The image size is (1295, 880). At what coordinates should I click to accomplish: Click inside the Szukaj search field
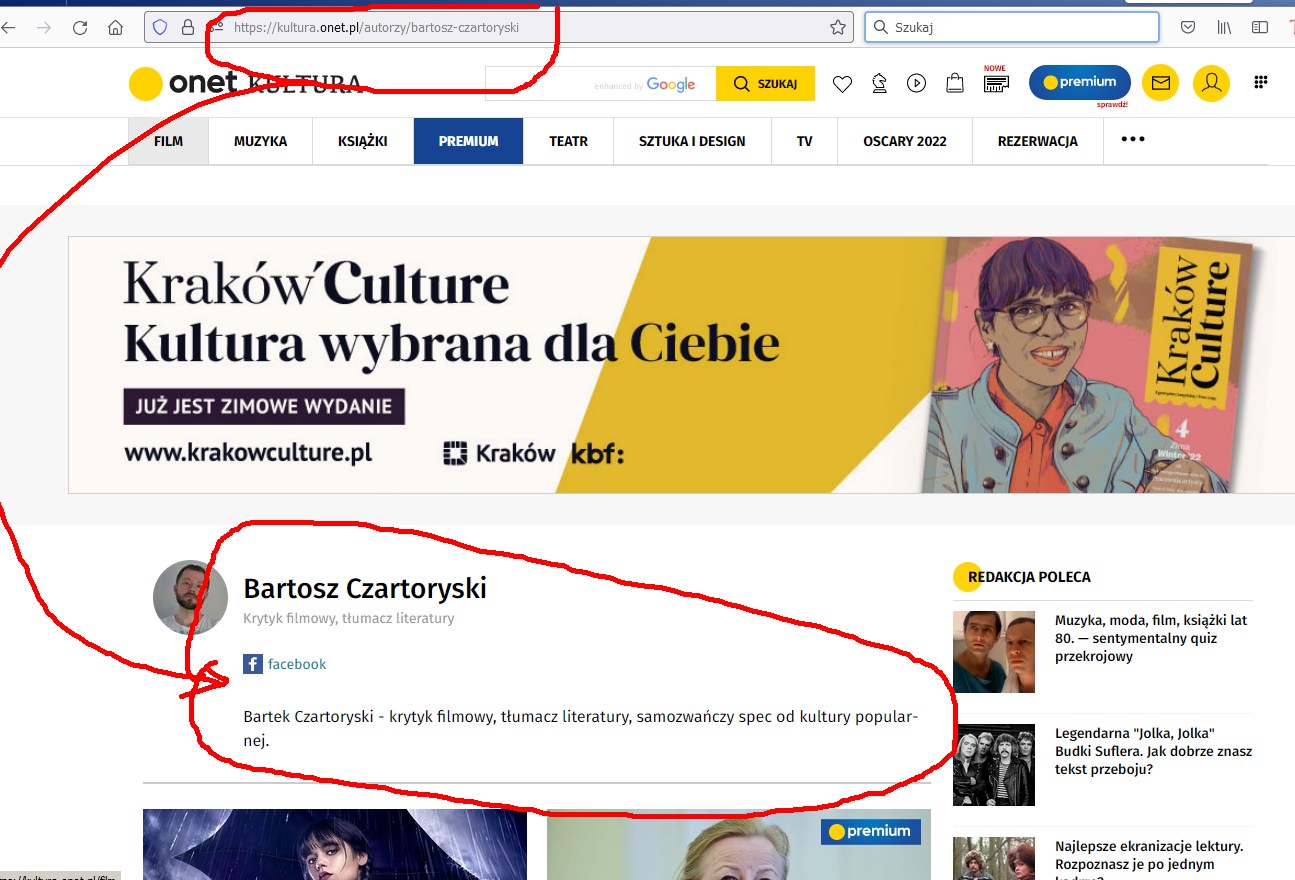[1010, 27]
